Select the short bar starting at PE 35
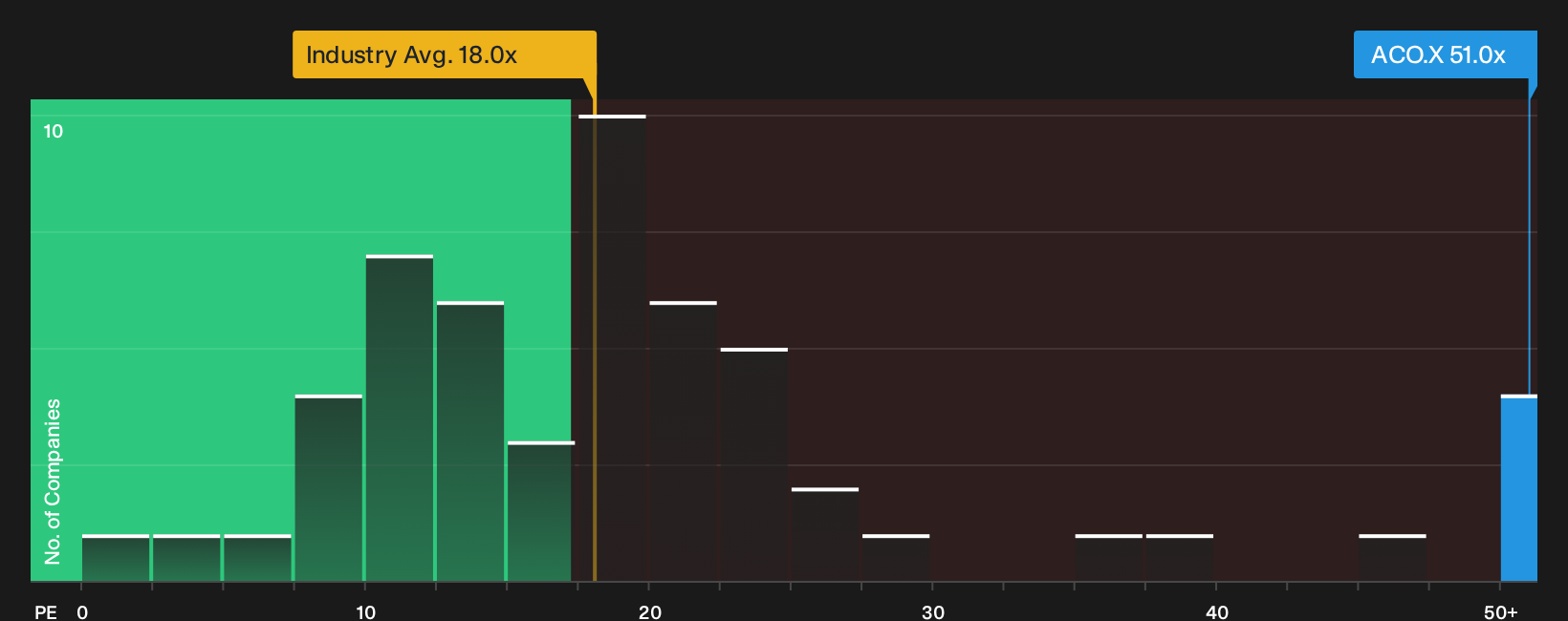Screen dimensions: 1568x621 click(1109, 558)
